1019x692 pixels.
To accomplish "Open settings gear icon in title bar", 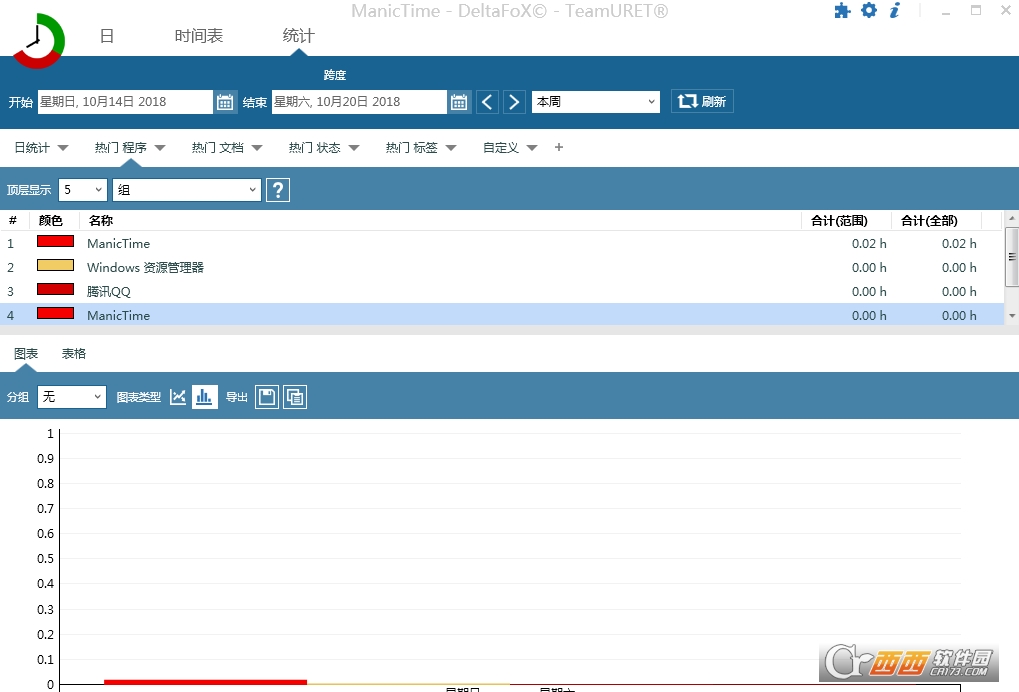I will (x=869, y=10).
